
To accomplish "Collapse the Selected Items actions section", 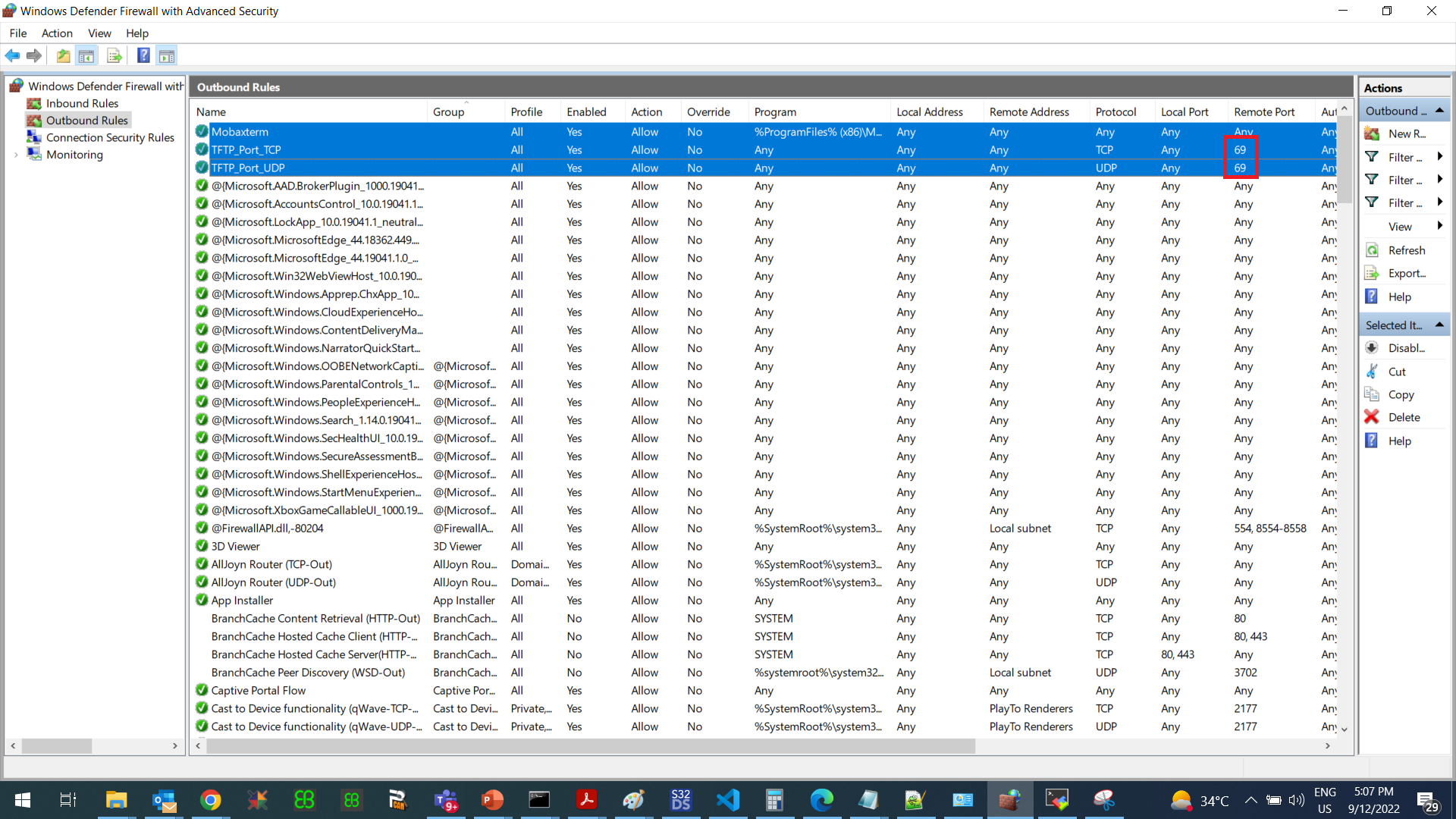I will click(x=1439, y=325).
